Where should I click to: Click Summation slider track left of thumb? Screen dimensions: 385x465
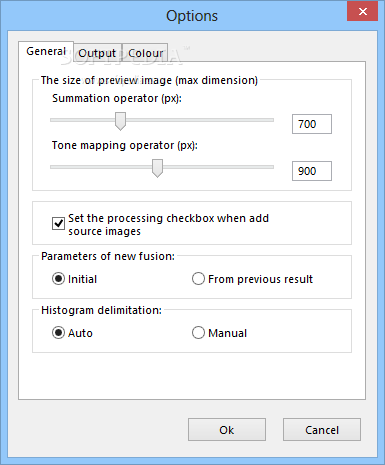pos(82,120)
